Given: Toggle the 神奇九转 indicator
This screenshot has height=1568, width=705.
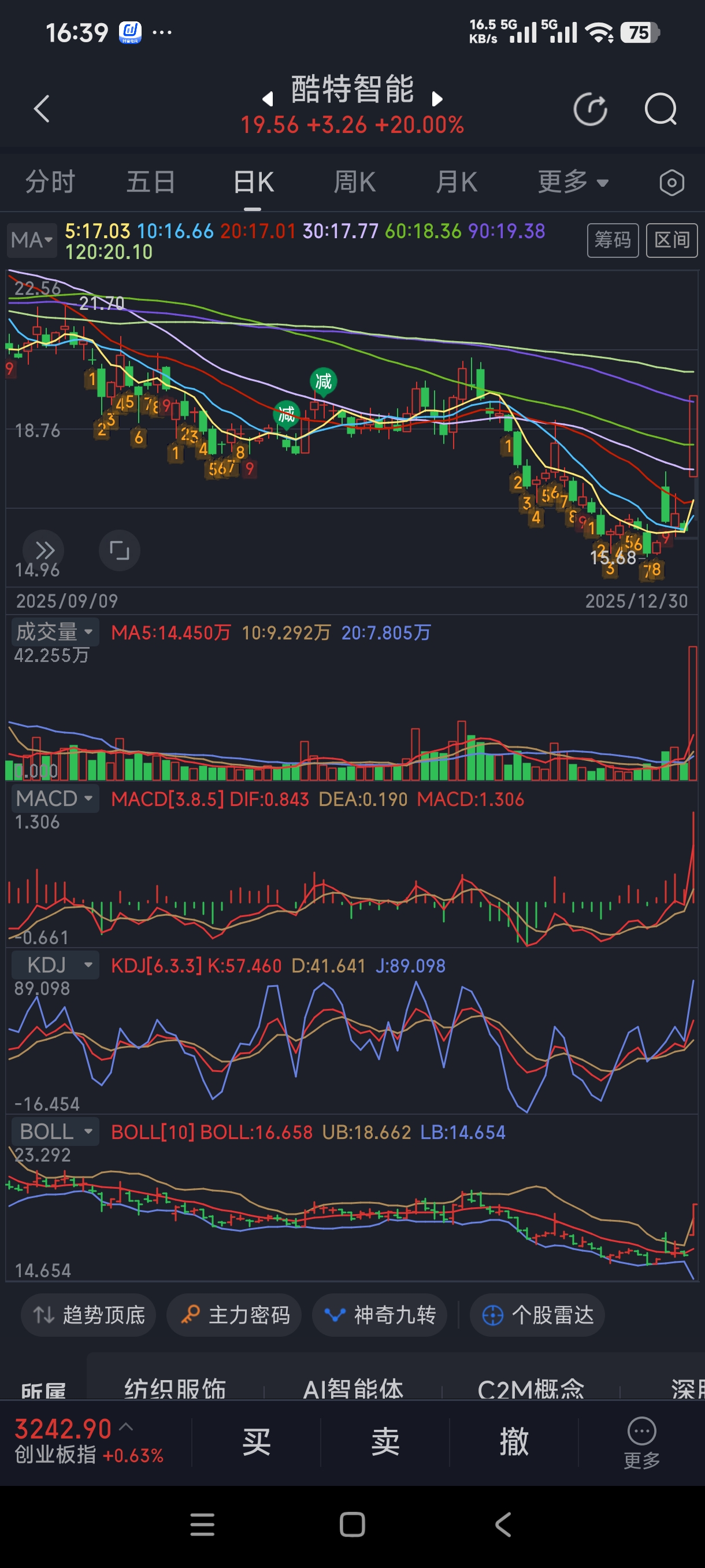Looking at the screenshot, I should (x=380, y=1315).
